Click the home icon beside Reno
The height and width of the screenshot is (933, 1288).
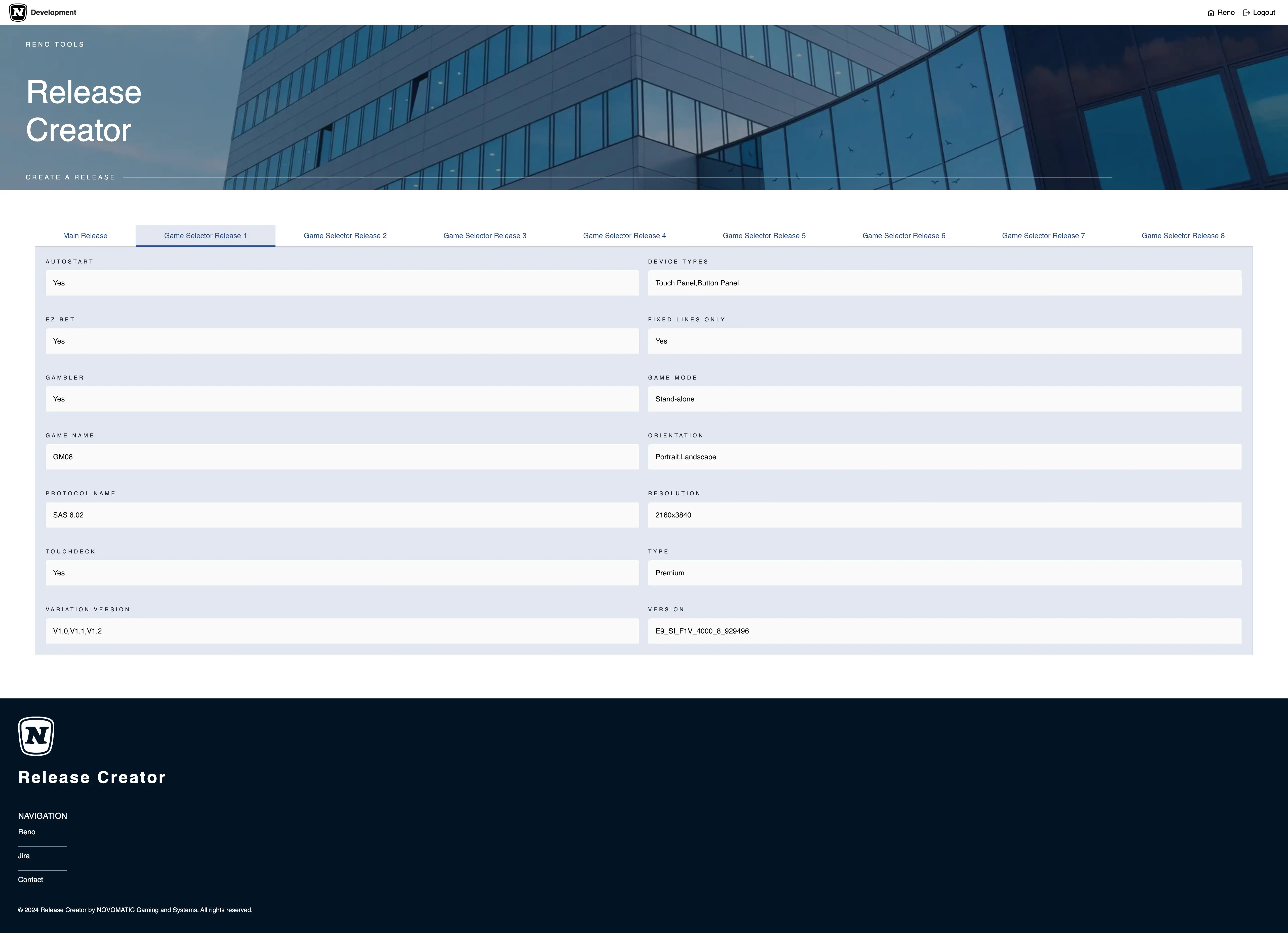coord(1211,13)
